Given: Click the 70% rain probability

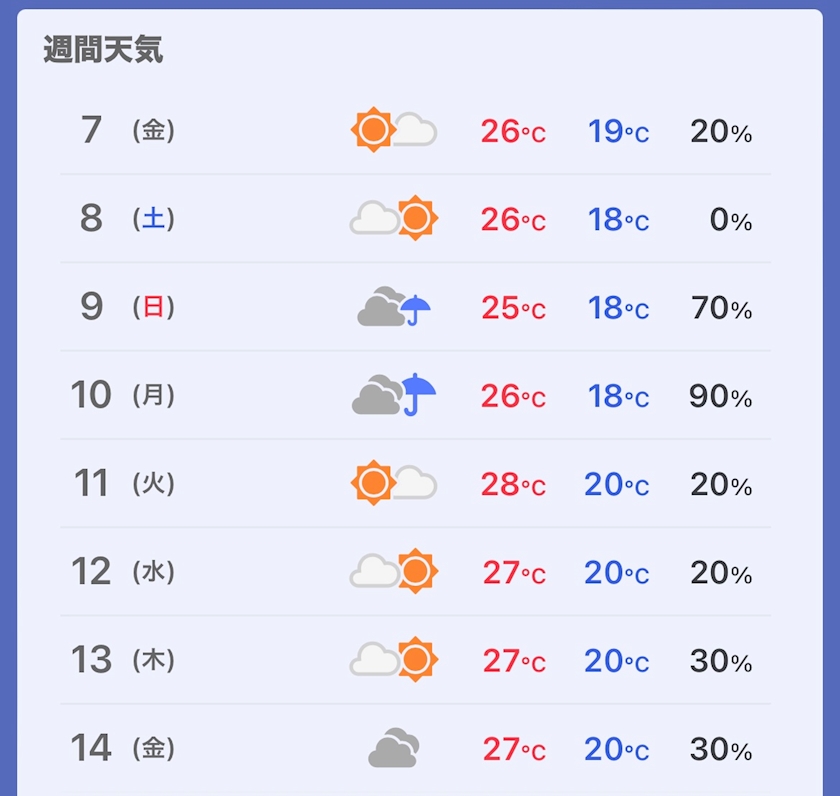Looking at the screenshot, I should coord(721,308).
